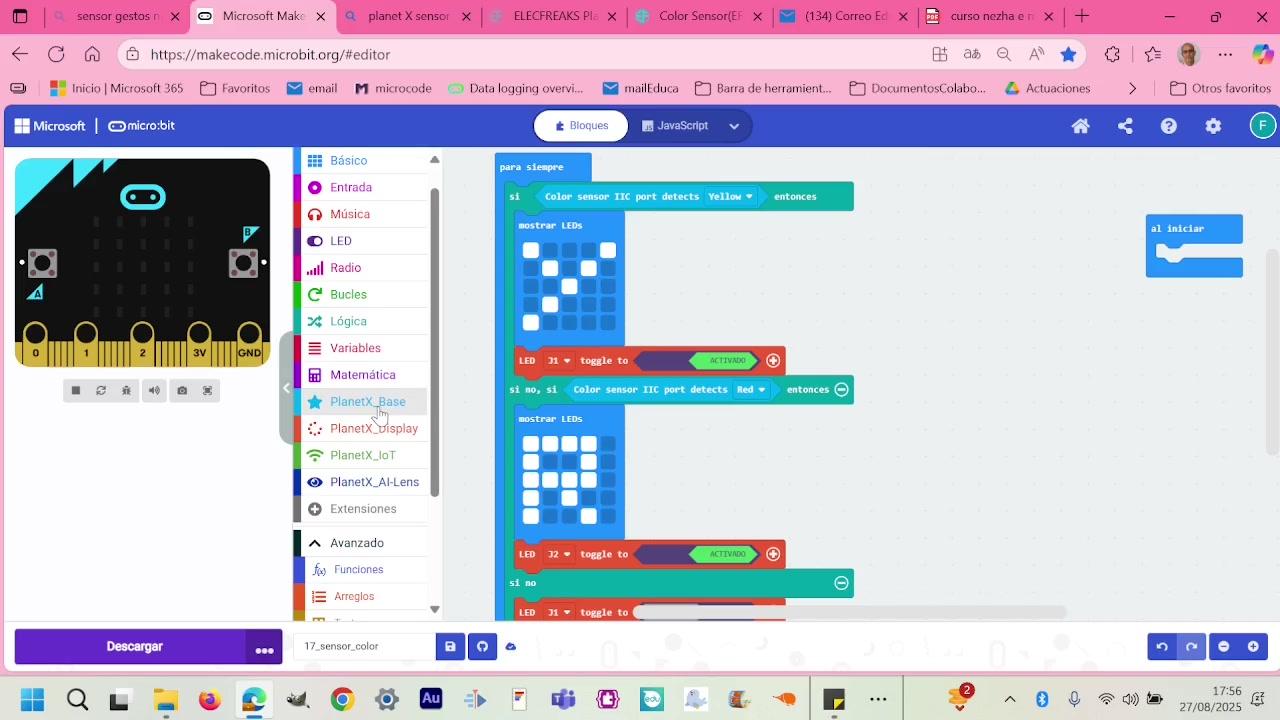Open the language dropdown arrow beside JavaScript
This screenshot has width=1280, height=720.
pos(734,126)
